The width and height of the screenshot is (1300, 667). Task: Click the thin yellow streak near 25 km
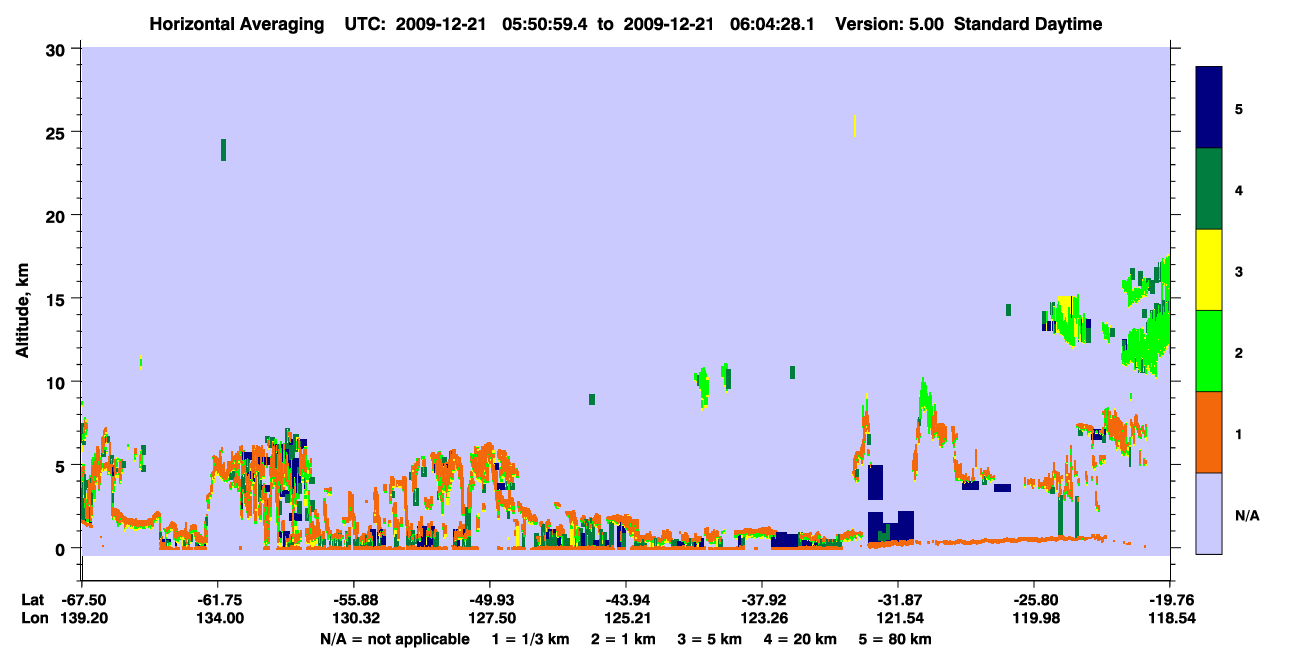[x=854, y=126]
